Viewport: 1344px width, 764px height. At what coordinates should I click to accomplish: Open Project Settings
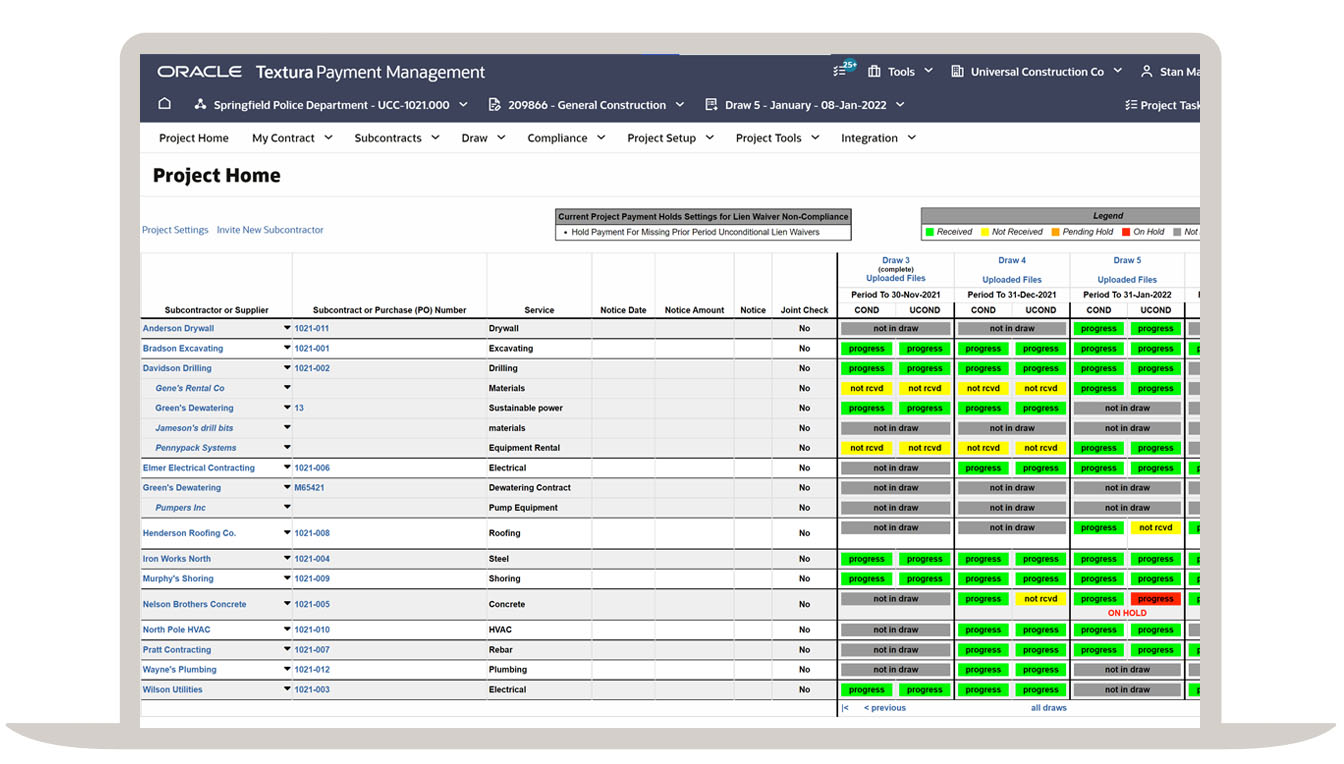tap(175, 230)
